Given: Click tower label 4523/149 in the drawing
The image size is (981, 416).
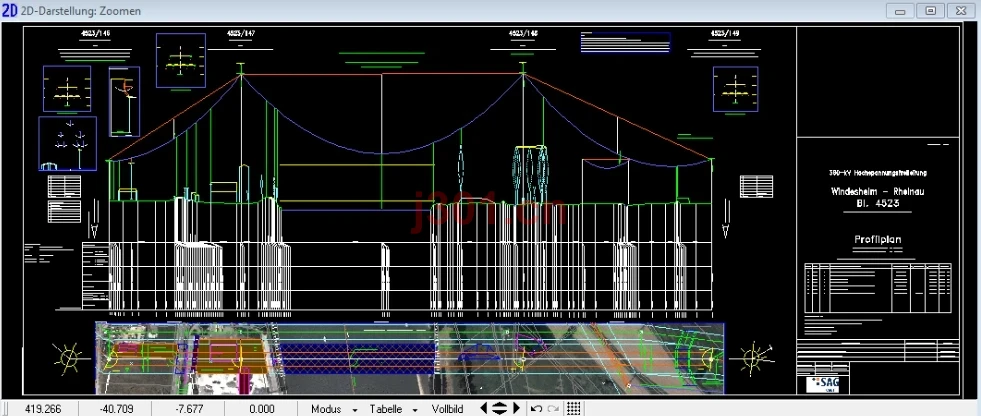Looking at the screenshot, I should pos(724,33).
